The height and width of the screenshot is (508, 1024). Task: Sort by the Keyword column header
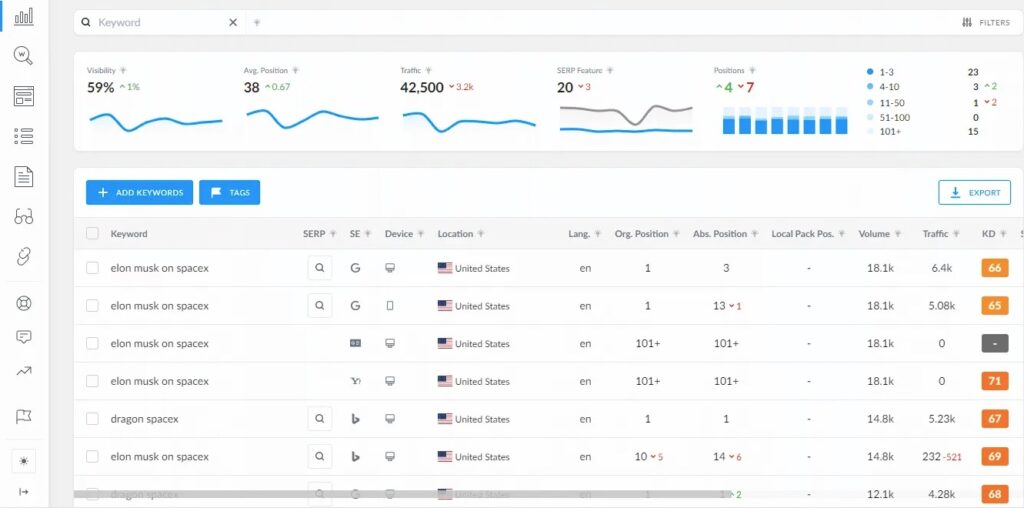click(129, 234)
